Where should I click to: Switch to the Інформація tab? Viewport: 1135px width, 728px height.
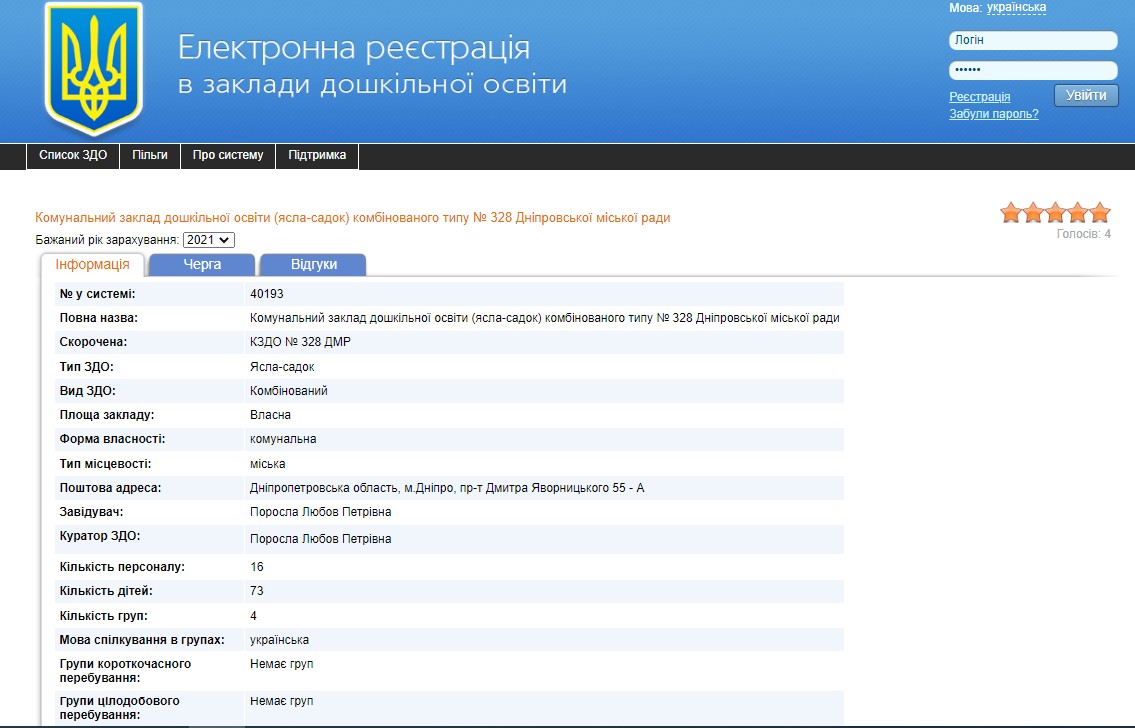tap(93, 265)
